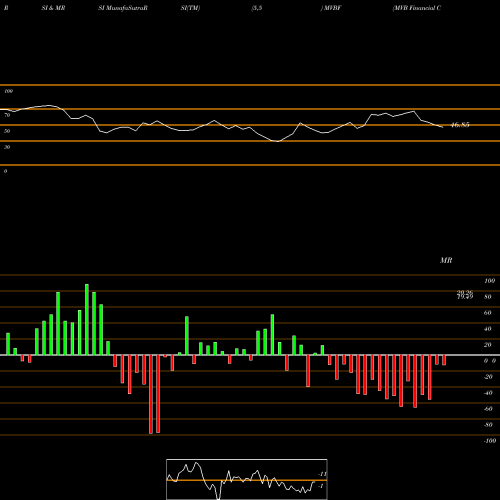Click the overlapping MR value near 80
The width and height of the screenshot is (500, 500).
tap(465, 295)
